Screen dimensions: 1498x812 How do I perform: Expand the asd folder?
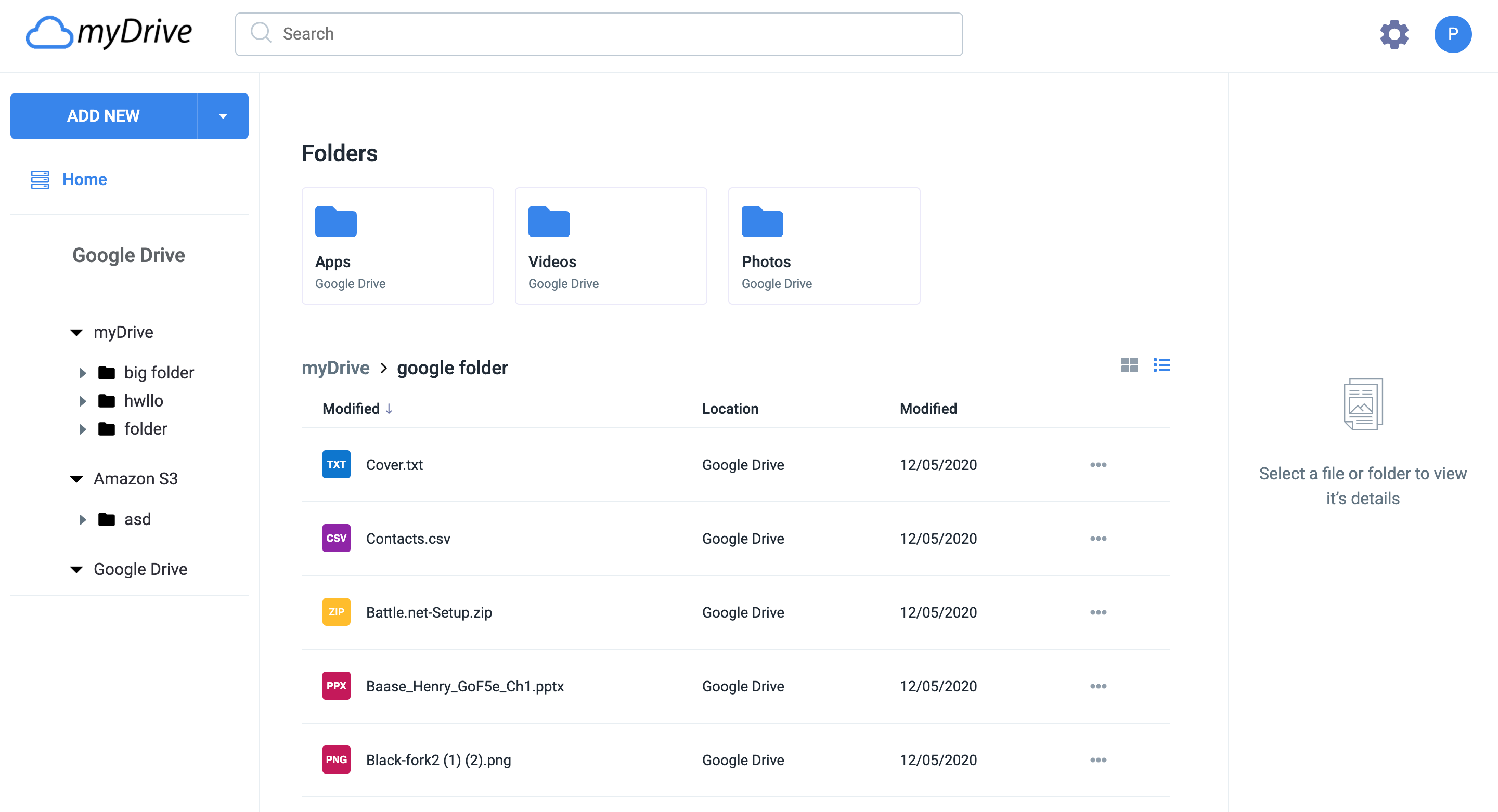pos(83,519)
